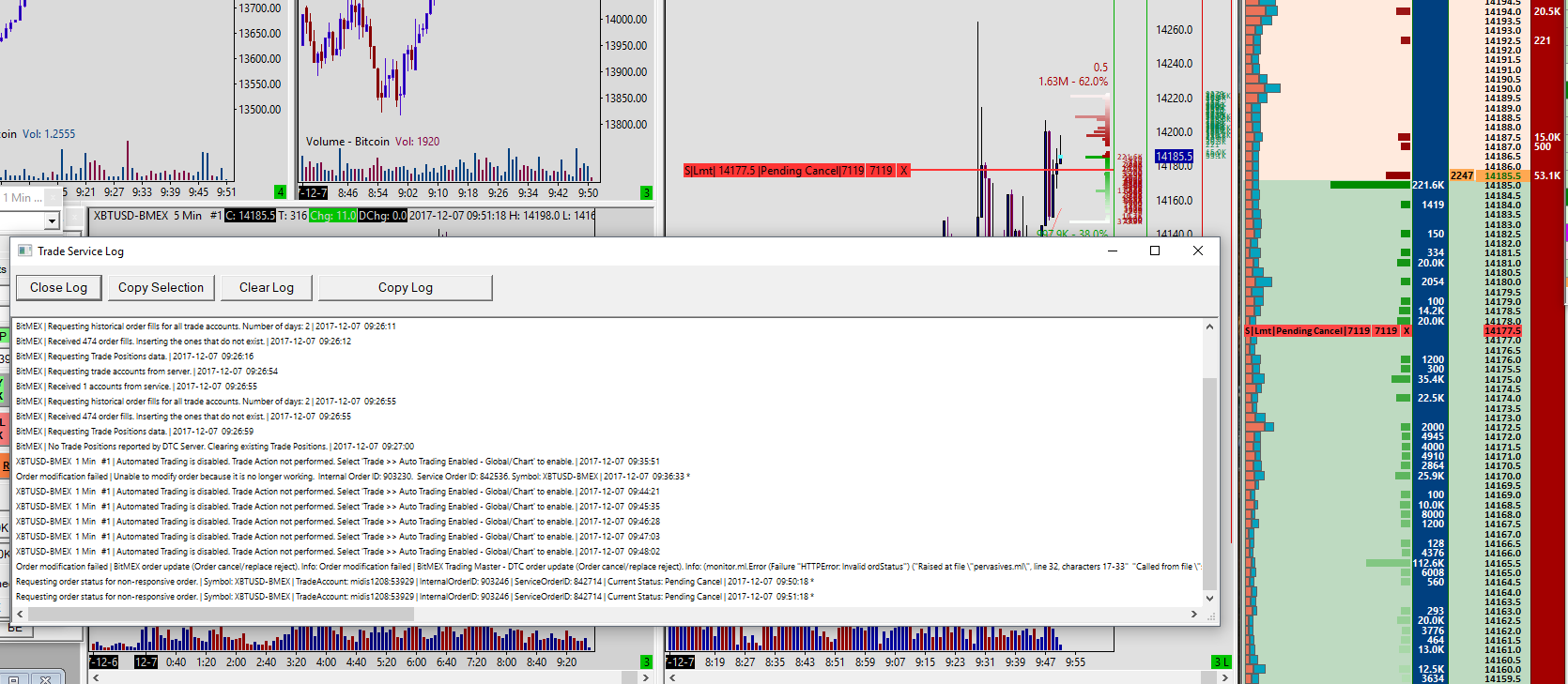Screen dimensions: 1568x684
Task: Click the log's vertical scrollbar up arrow
Action: 1209,327
